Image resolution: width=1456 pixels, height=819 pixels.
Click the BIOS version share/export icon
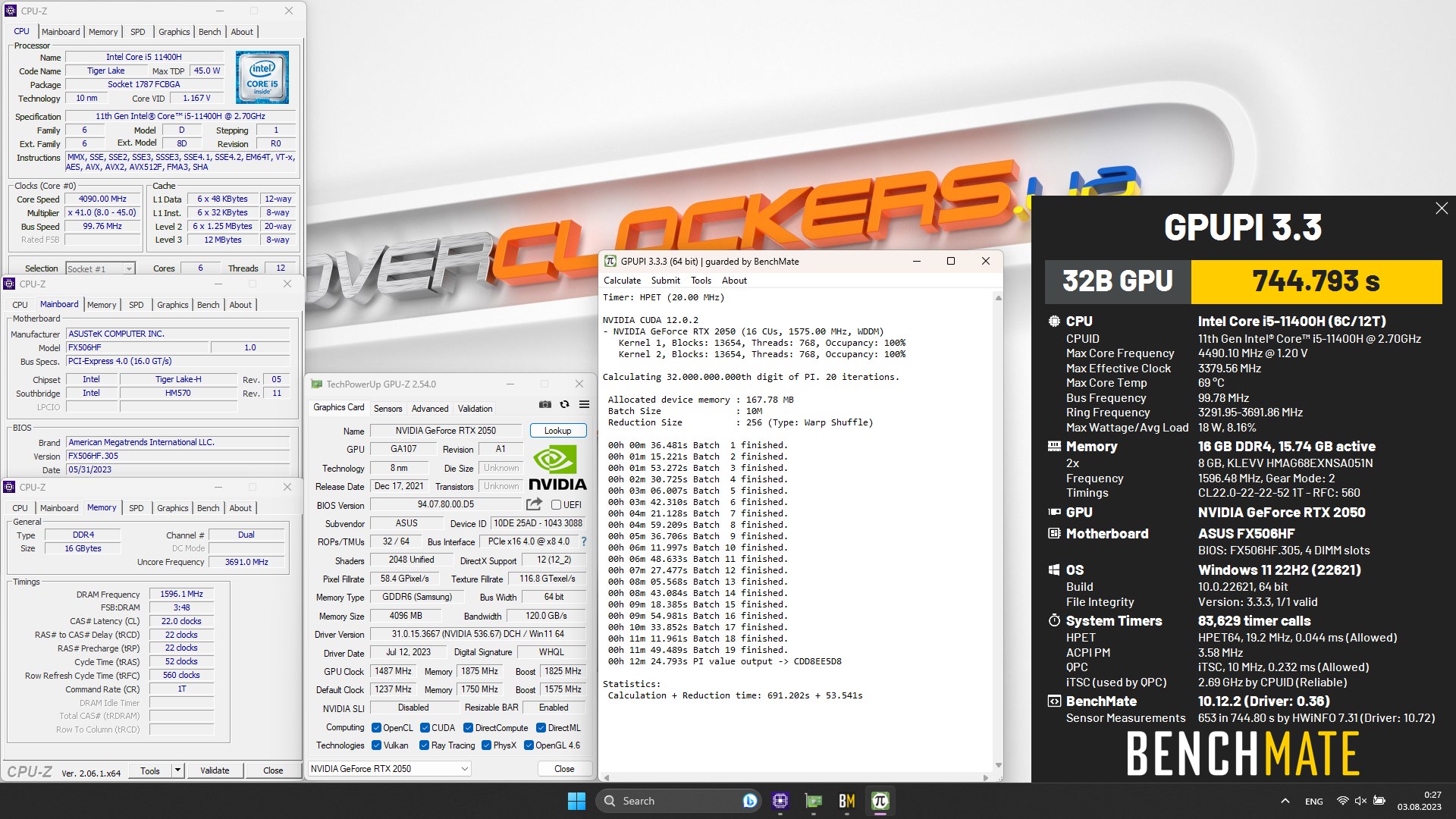coord(534,504)
